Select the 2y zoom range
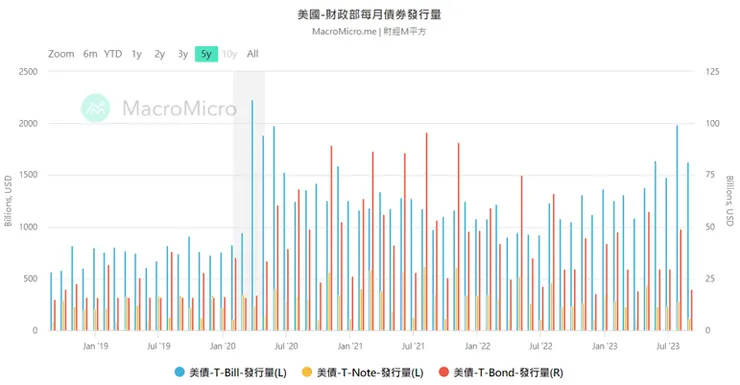Image resolution: width=740 pixels, height=385 pixels. pyautogui.click(x=160, y=54)
